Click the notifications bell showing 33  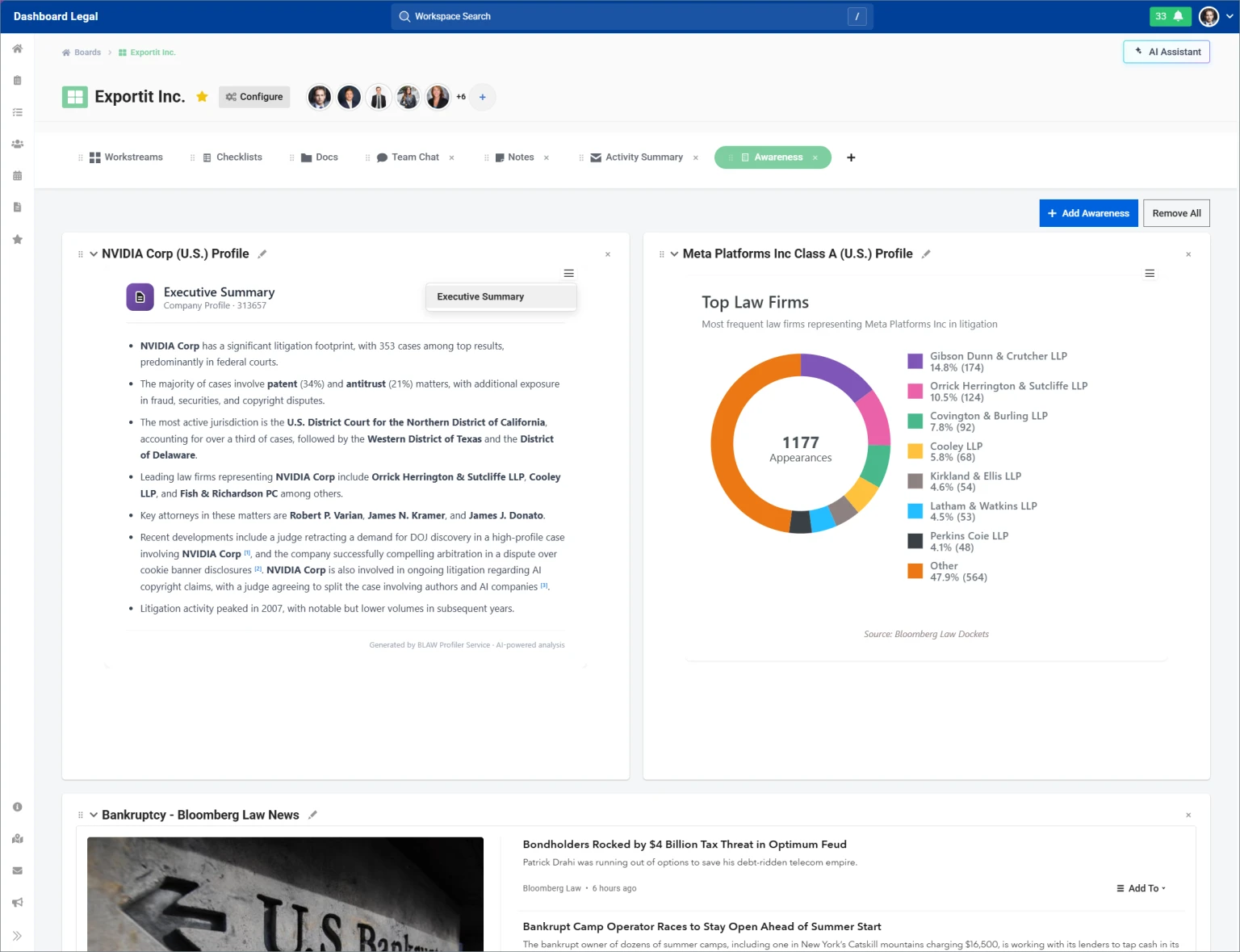1170,16
